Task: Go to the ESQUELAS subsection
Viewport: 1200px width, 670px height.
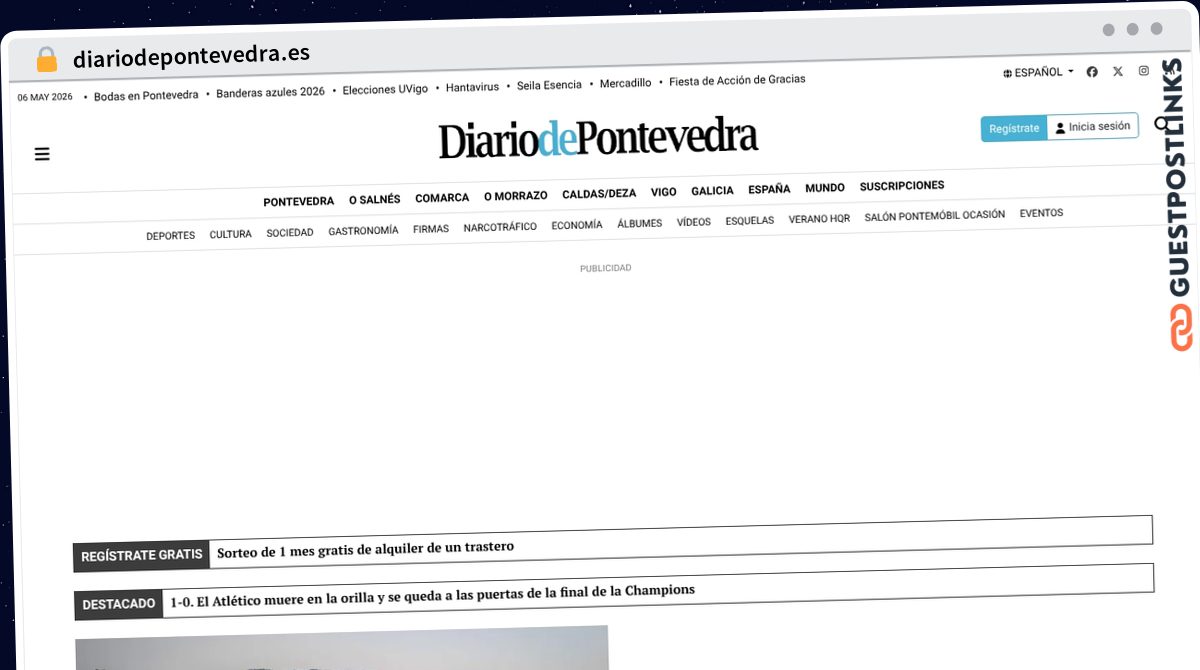Action: (x=749, y=221)
